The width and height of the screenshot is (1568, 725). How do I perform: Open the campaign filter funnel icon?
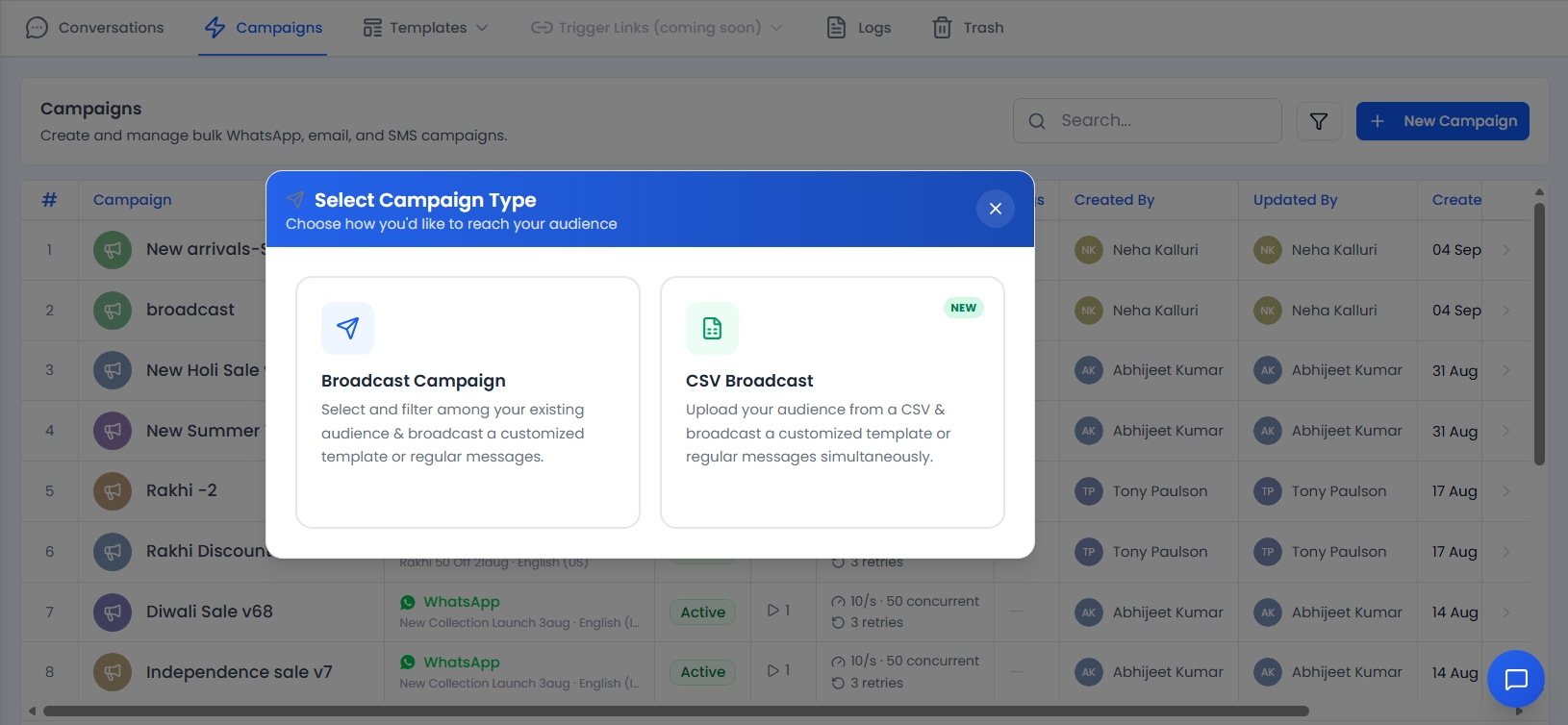click(1319, 121)
